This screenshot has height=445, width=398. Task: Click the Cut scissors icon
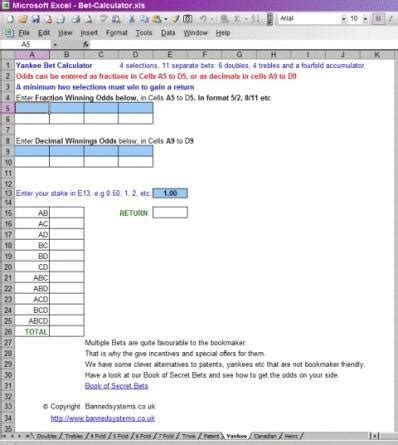132,19
